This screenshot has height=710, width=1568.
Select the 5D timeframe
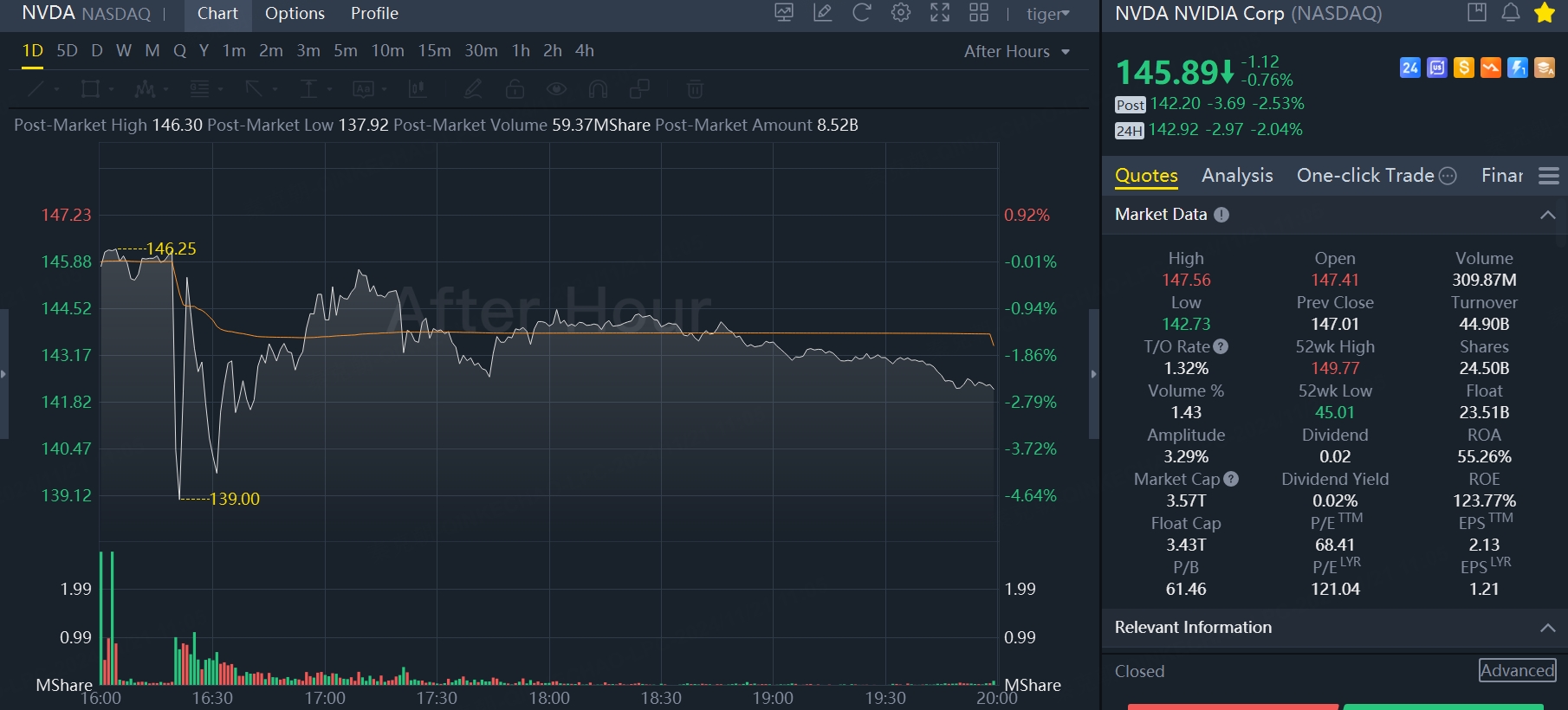point(67,51)
